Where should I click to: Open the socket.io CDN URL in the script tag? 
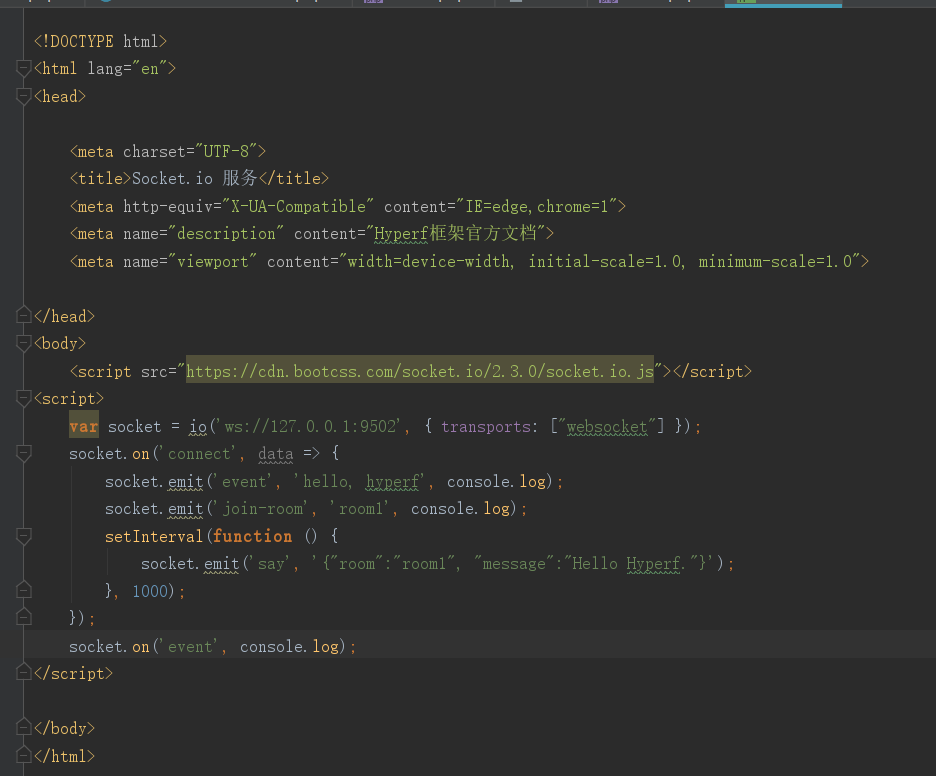coord(419,371)
